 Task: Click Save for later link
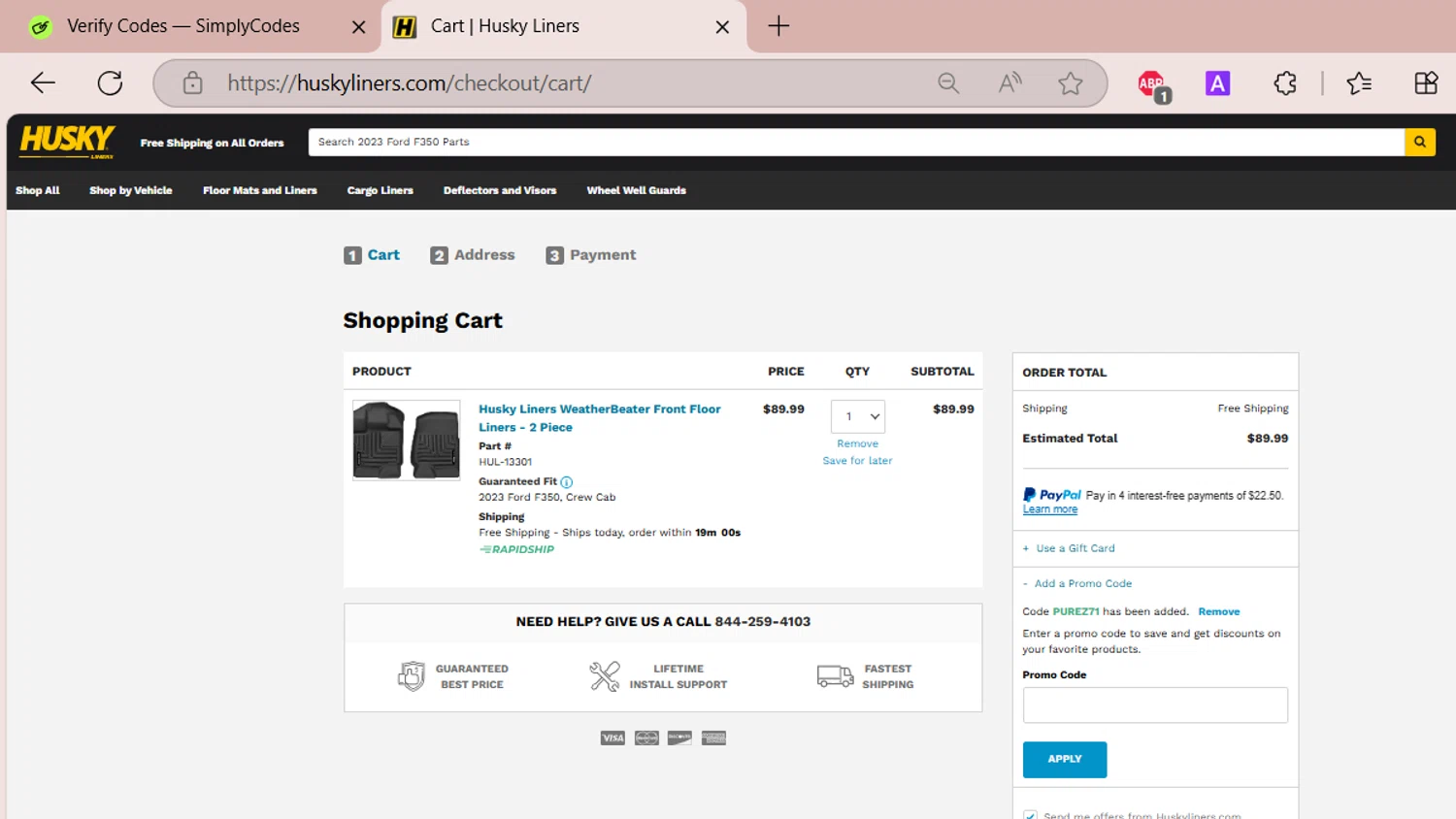[857, 461]
